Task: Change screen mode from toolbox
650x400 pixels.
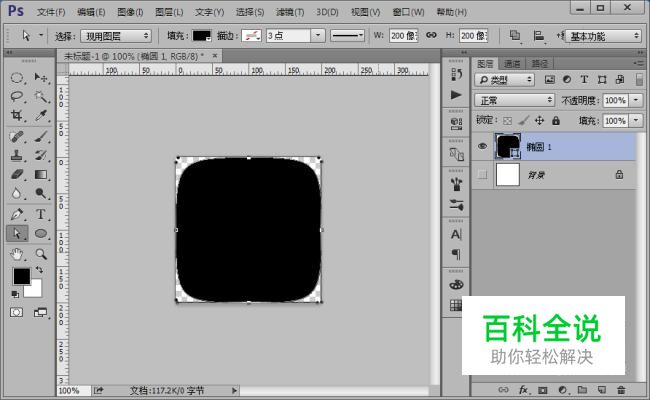Action: click(x=41, y=312)
